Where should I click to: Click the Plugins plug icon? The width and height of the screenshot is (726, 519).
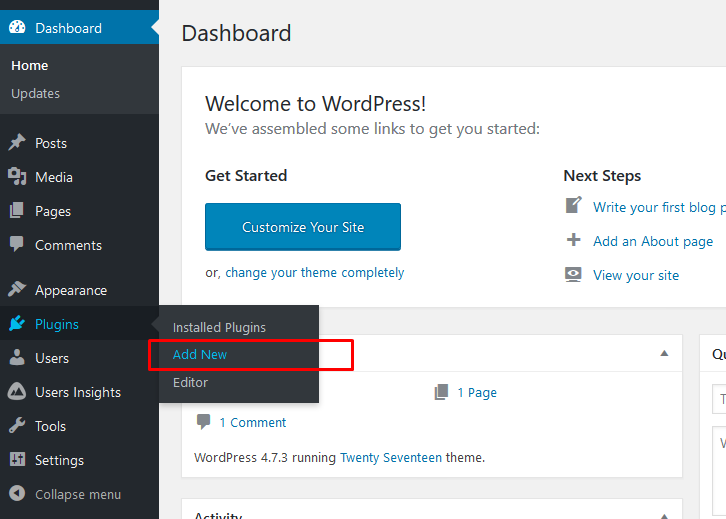(x=17, y=323)
